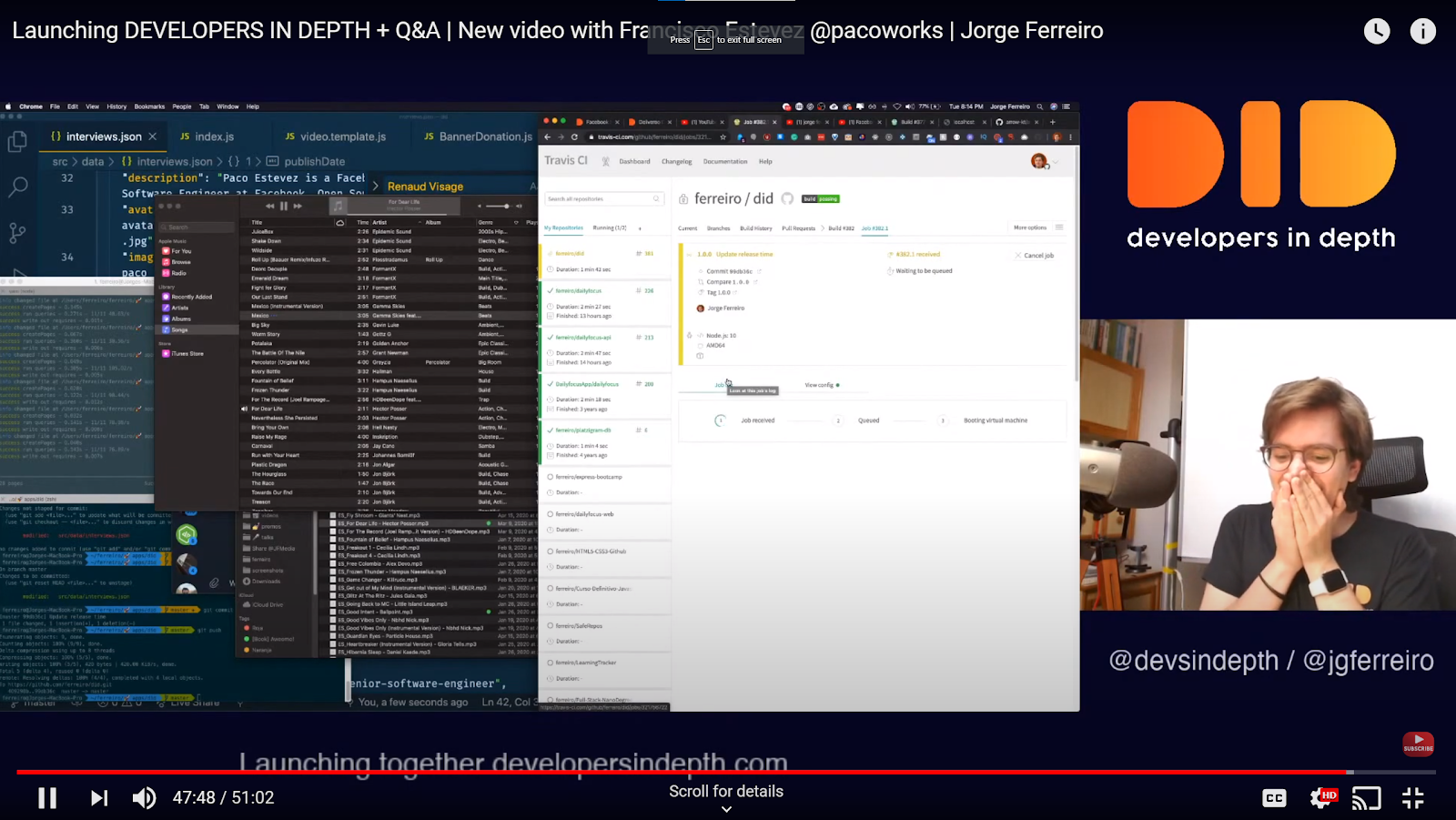1456x820 pixels.
Task: Seek on the red video progress bar
Action: (x=726, y=772)
